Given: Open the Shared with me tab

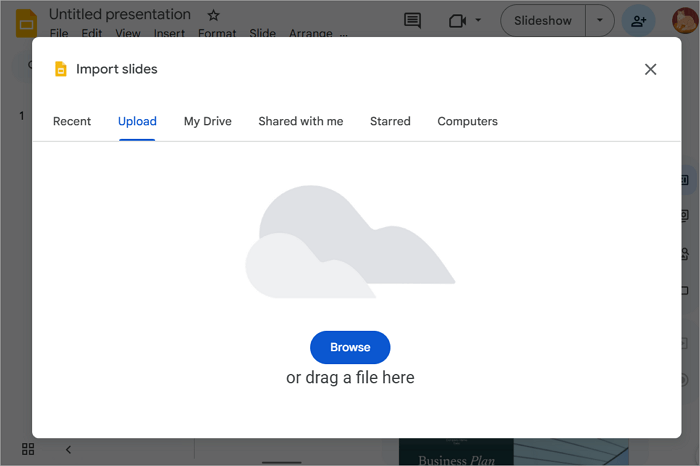Looking at the screenshot, I should [x=300, y=121].
